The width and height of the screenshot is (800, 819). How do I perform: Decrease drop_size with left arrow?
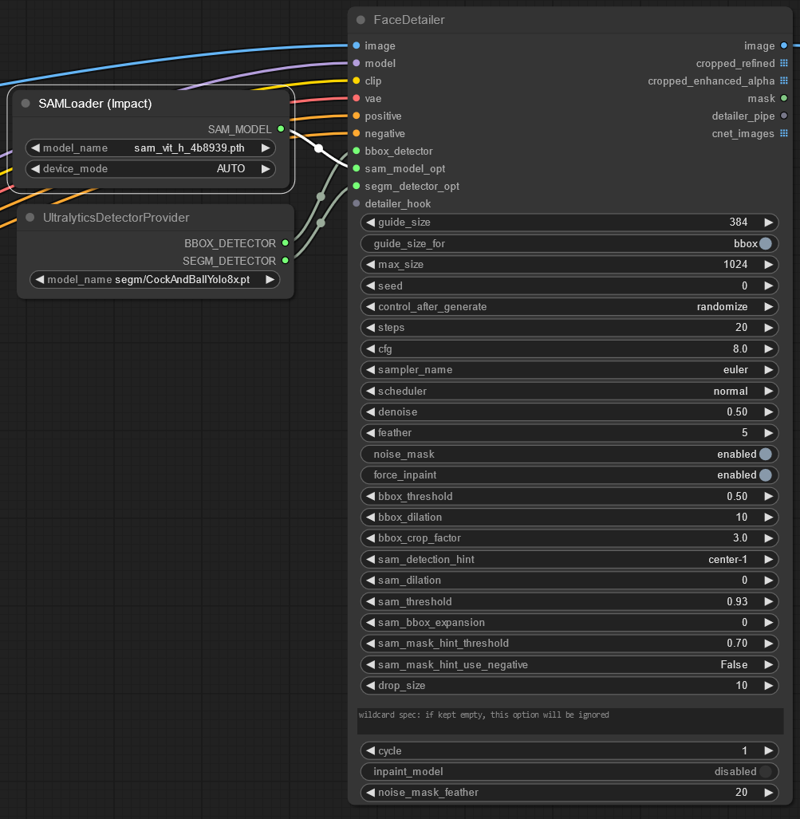370,685
